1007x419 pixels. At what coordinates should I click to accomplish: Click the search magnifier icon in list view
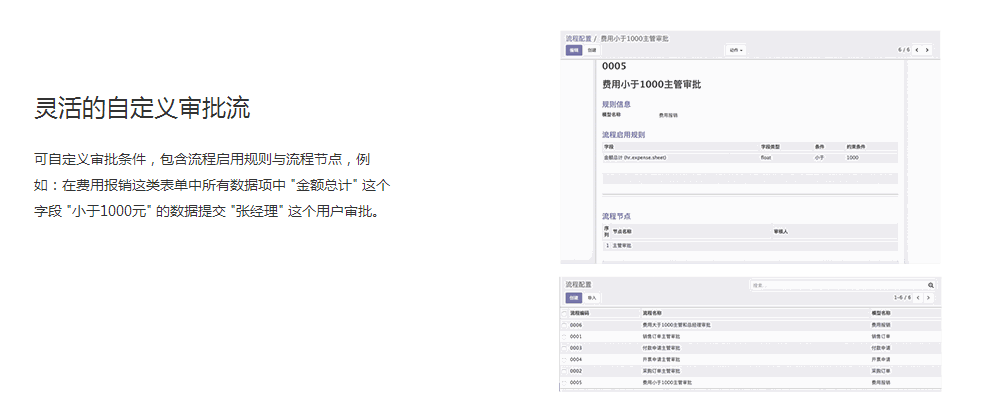click(931, 285)
